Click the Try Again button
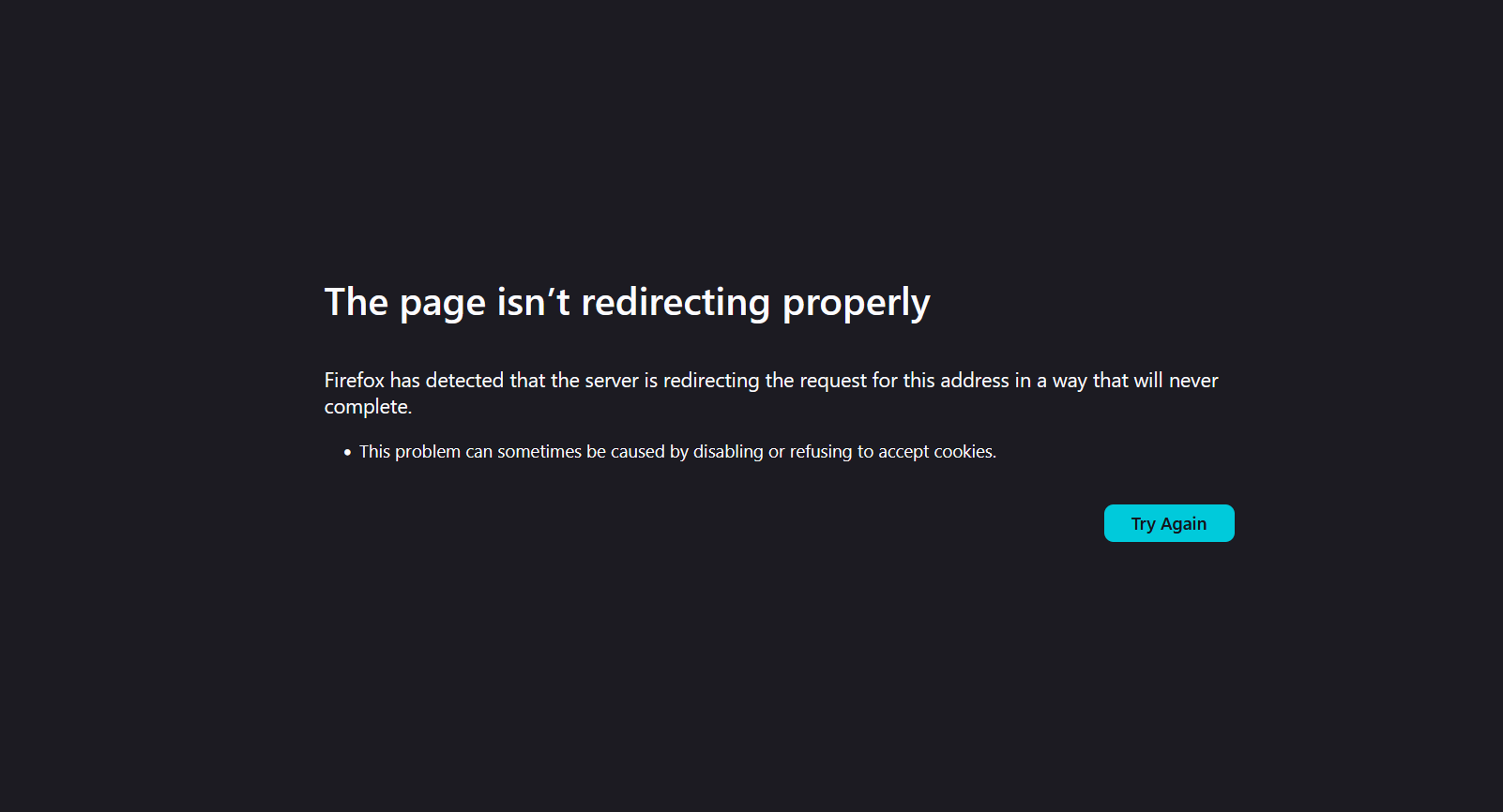The image size is (1503, 812). coord(1169,523)
